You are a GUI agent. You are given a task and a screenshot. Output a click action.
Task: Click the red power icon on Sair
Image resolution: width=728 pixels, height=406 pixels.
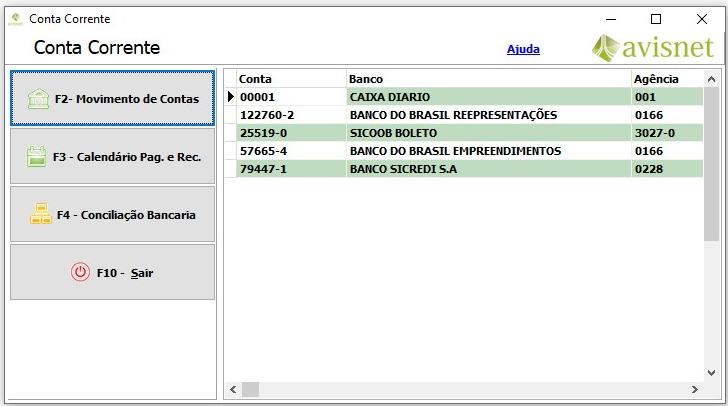click(x=81, y=272)
